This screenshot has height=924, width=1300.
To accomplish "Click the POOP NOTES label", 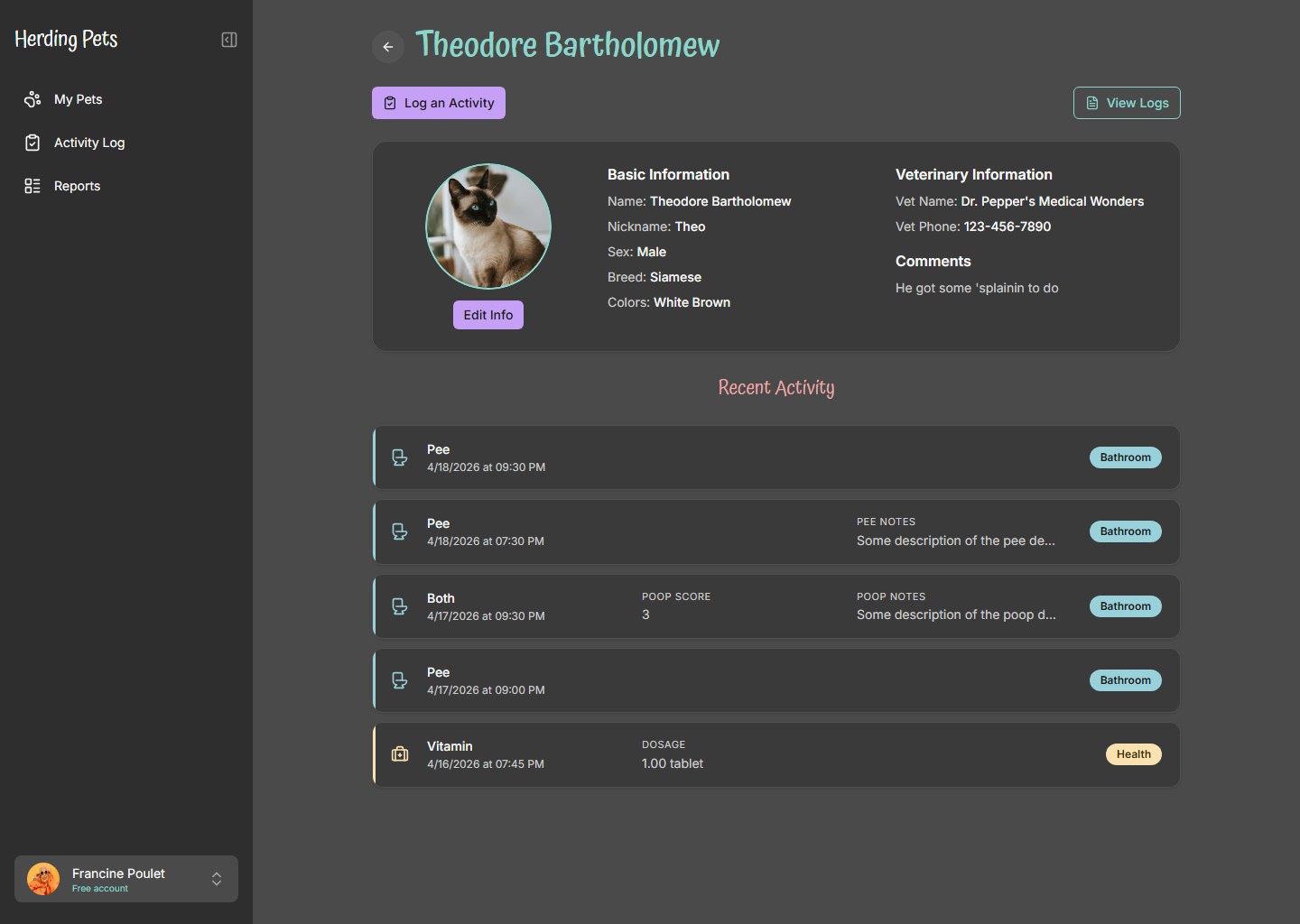I will [x=891, y=596].
